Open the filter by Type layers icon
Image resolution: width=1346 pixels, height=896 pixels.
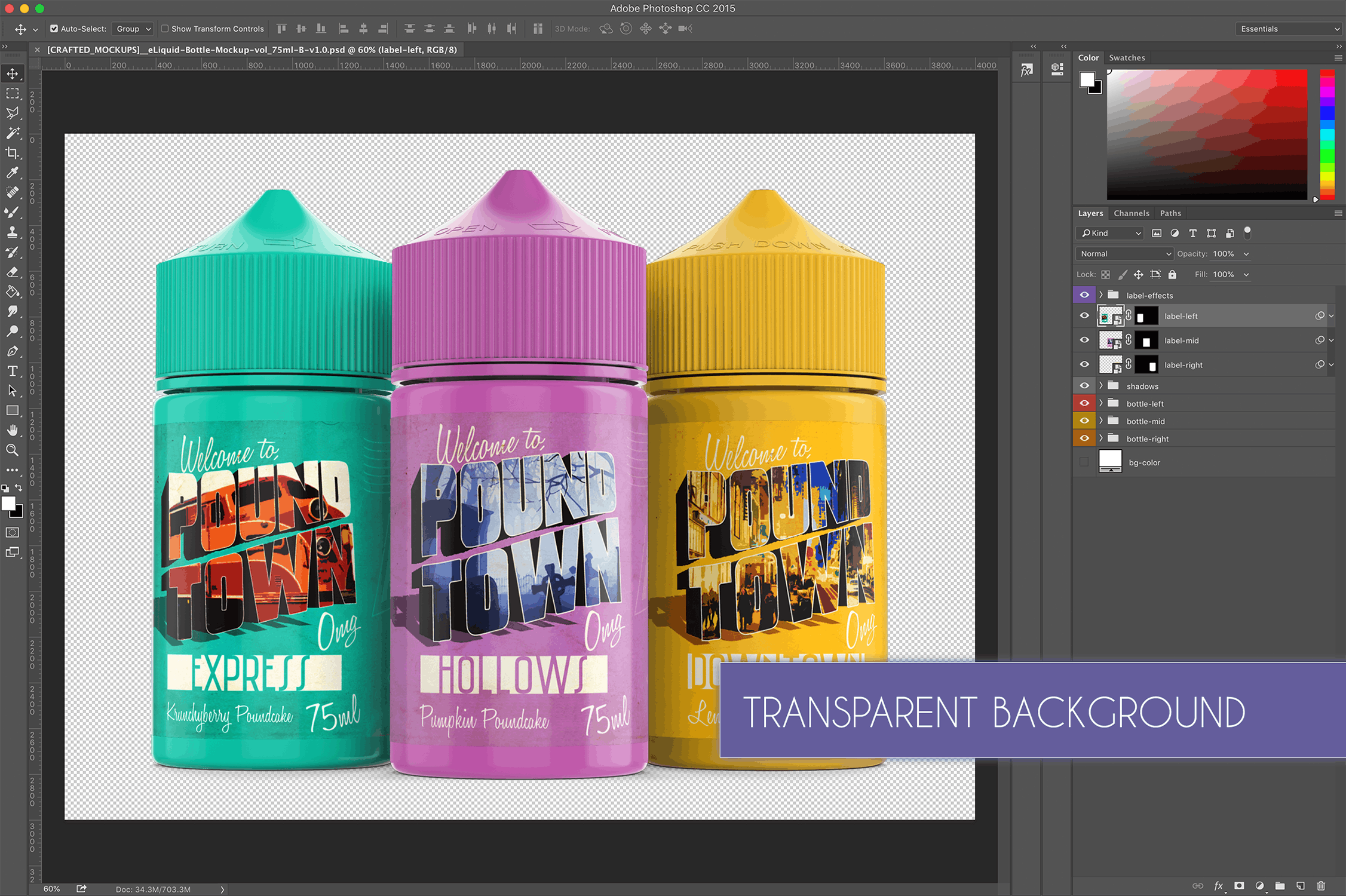1192,233
